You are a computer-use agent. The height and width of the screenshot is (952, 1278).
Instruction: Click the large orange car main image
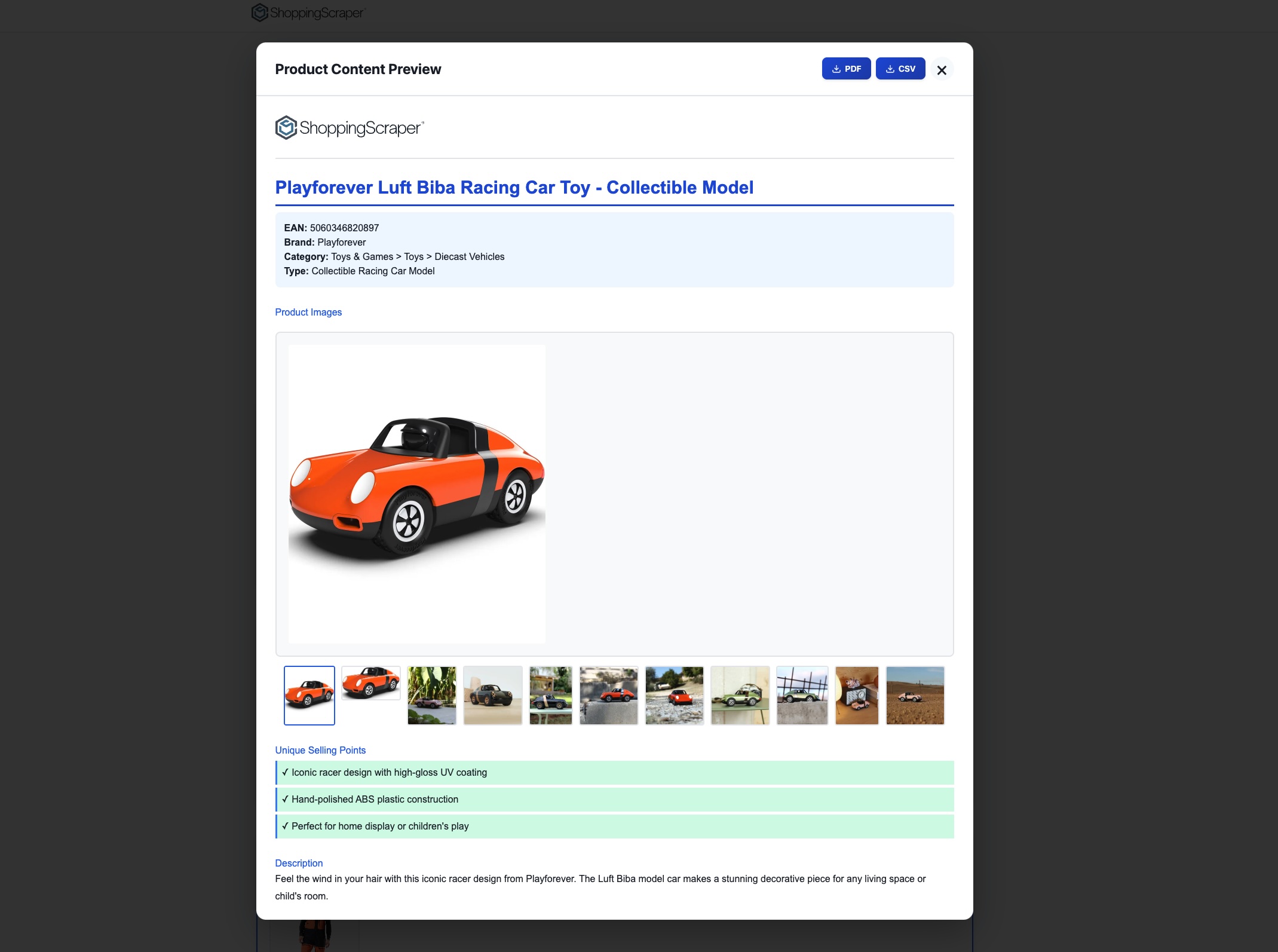click(x=416, y=494)
